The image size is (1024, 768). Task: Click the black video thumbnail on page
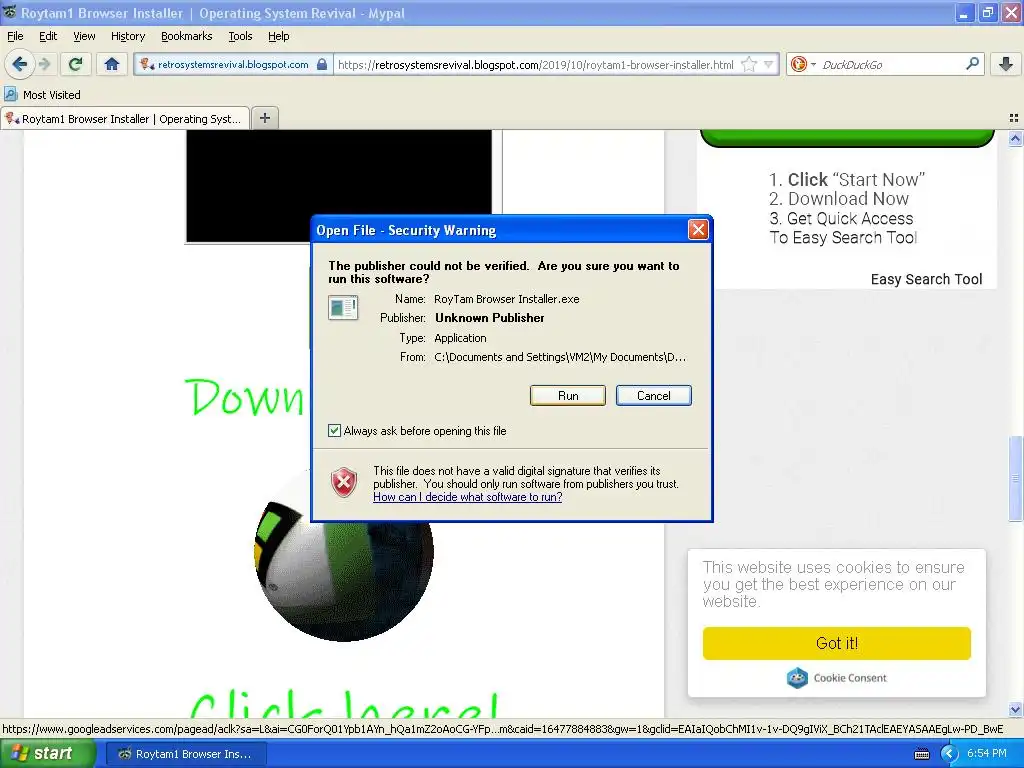tap(338, 186)
